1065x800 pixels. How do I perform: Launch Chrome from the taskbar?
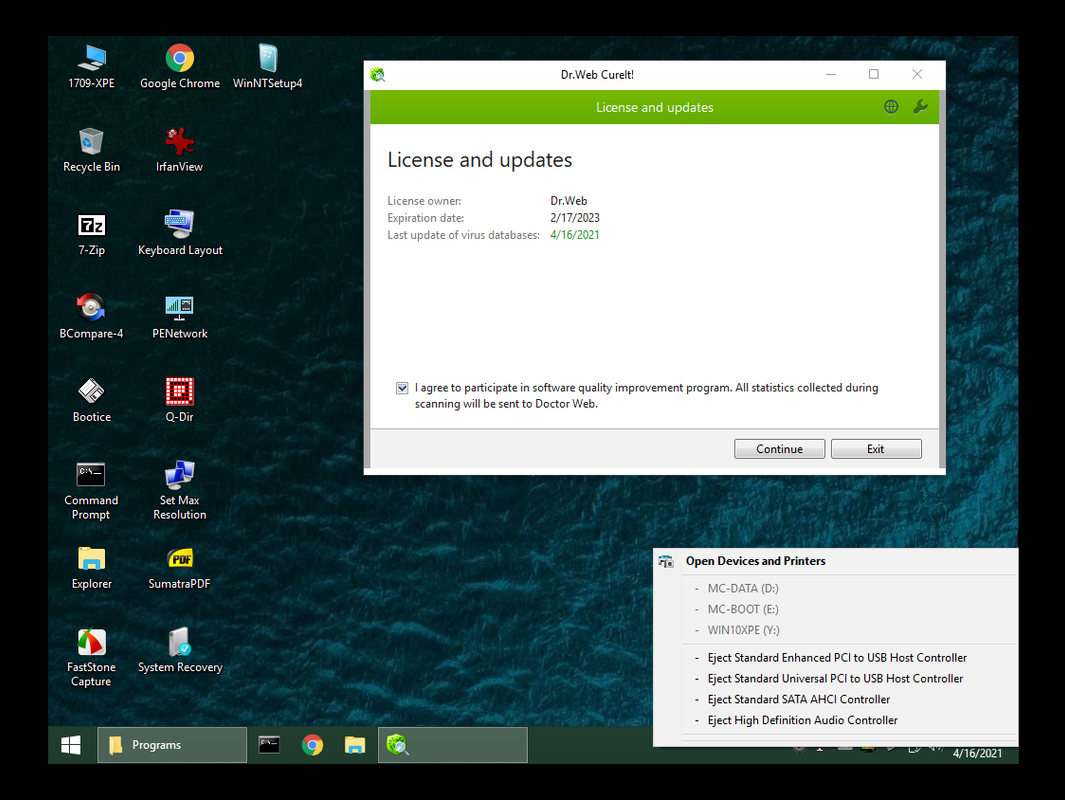[312, 745]
